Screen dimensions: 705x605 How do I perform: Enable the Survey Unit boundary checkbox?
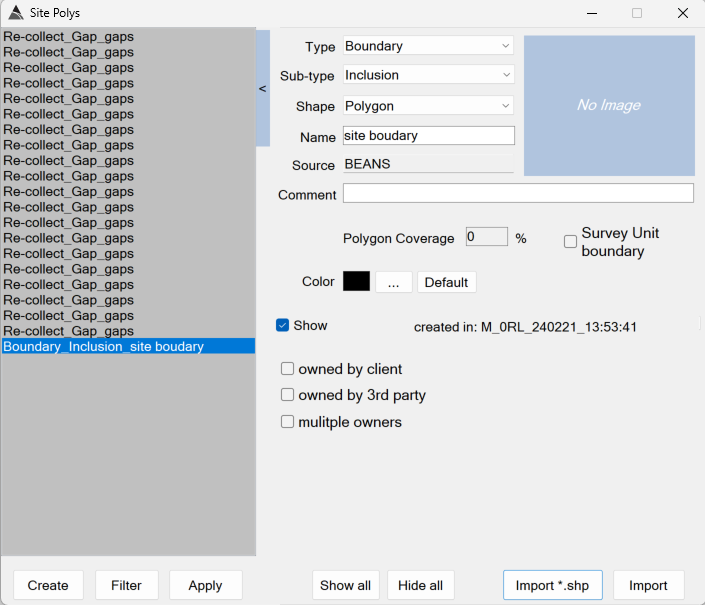(x=570, y=241)
